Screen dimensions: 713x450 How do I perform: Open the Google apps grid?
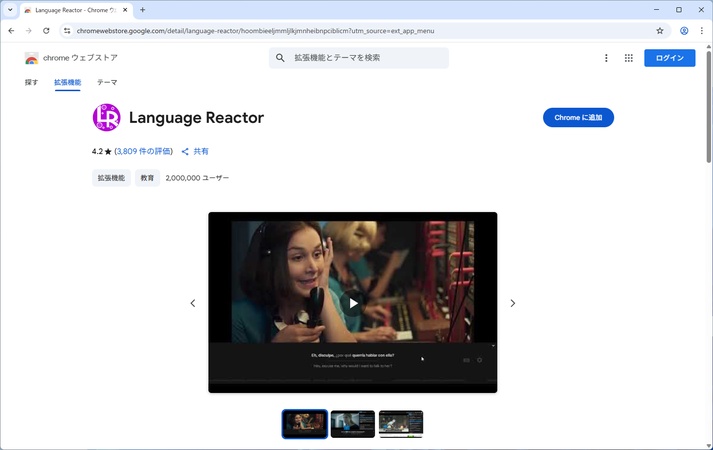pyautogui.click(x=628, y=58)
